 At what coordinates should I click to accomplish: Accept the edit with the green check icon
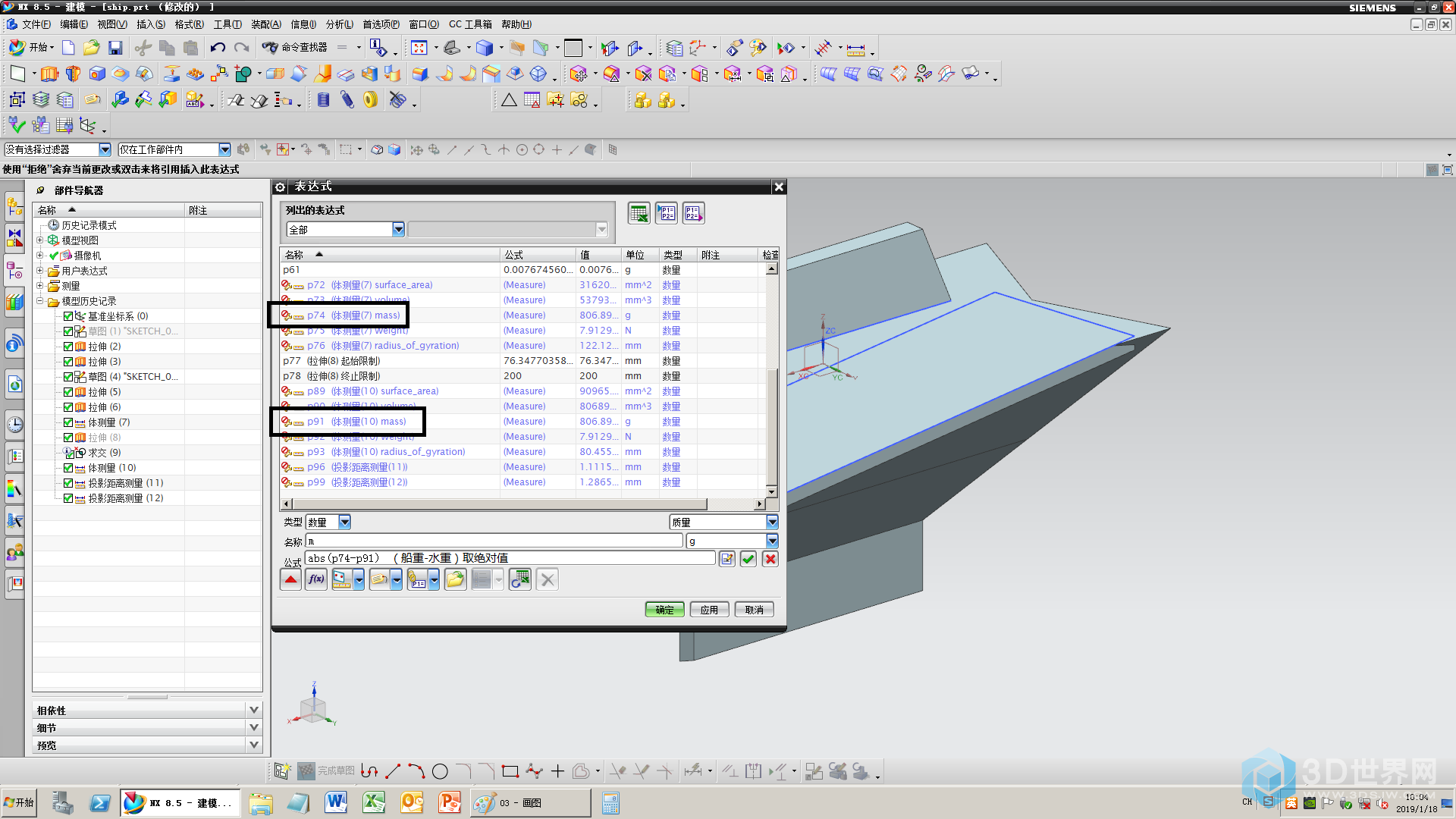pos(748,559)
